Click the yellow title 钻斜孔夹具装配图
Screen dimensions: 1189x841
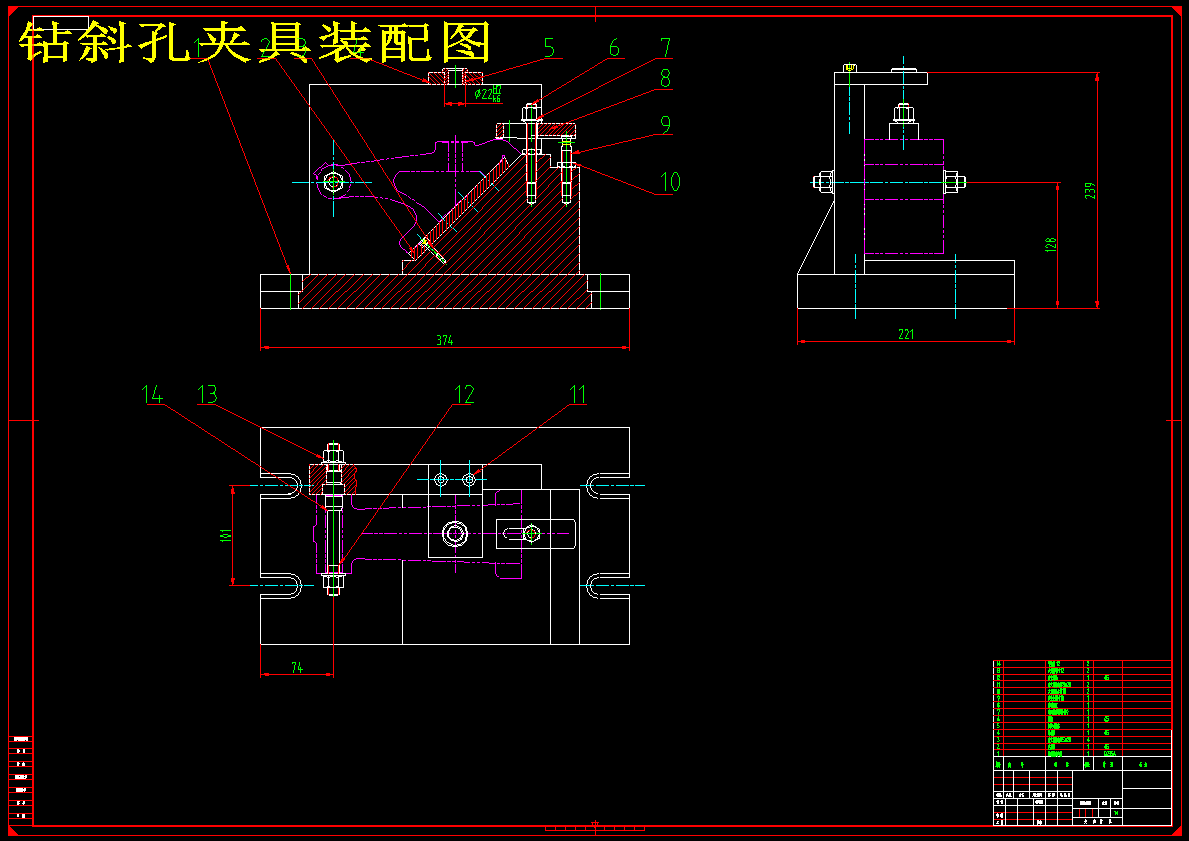[x=256, y=42]
